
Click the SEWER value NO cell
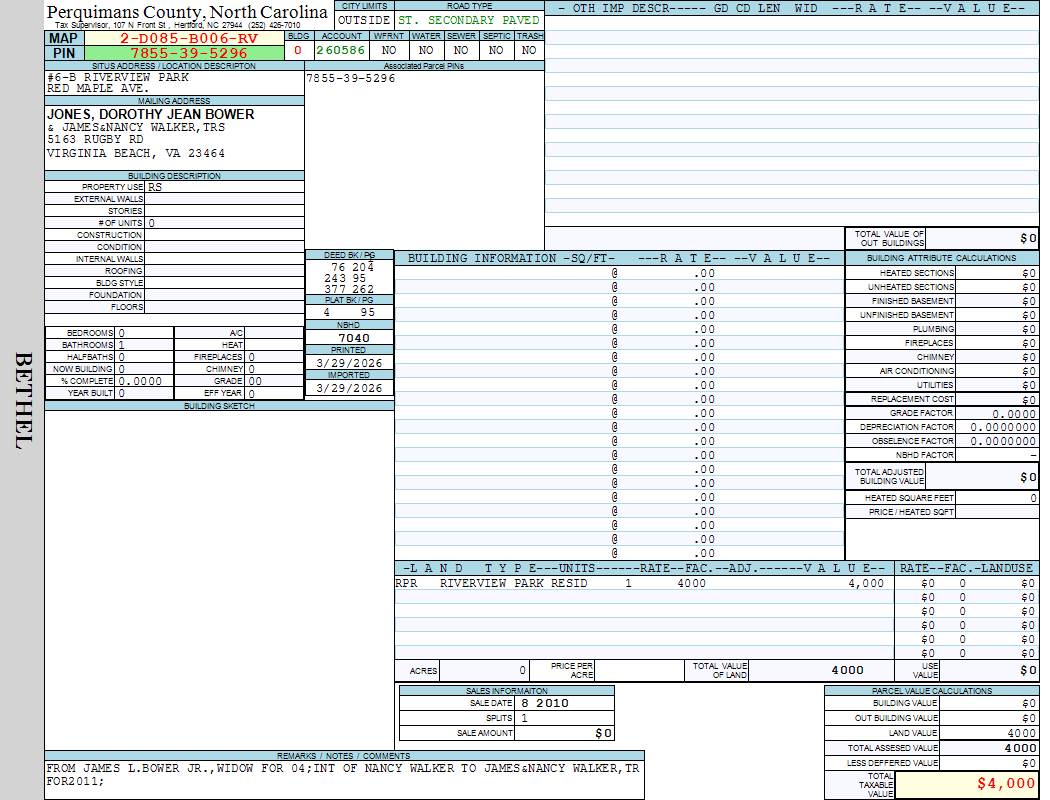tap(461, 50)
